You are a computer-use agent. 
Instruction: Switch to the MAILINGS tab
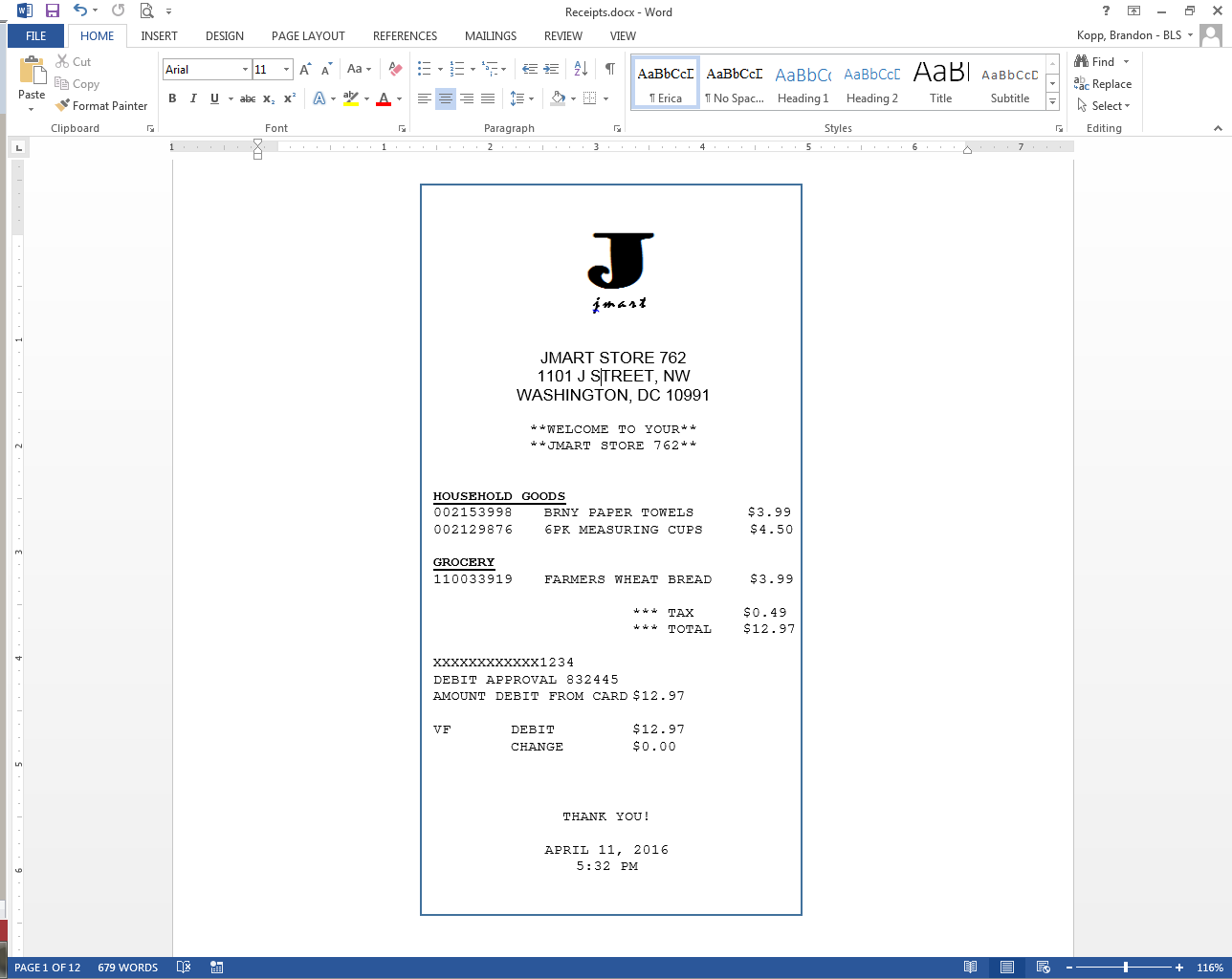(x=491, y=36)
